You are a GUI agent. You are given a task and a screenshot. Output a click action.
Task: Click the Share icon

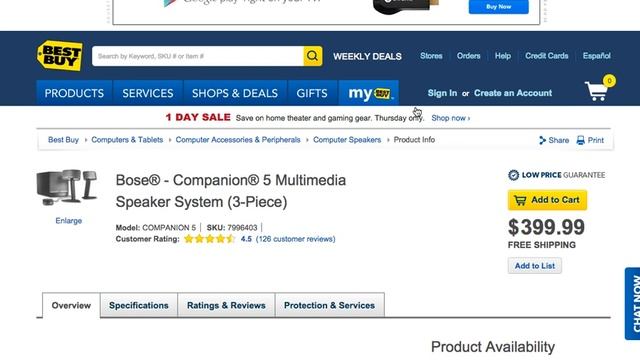click(542, 140)
